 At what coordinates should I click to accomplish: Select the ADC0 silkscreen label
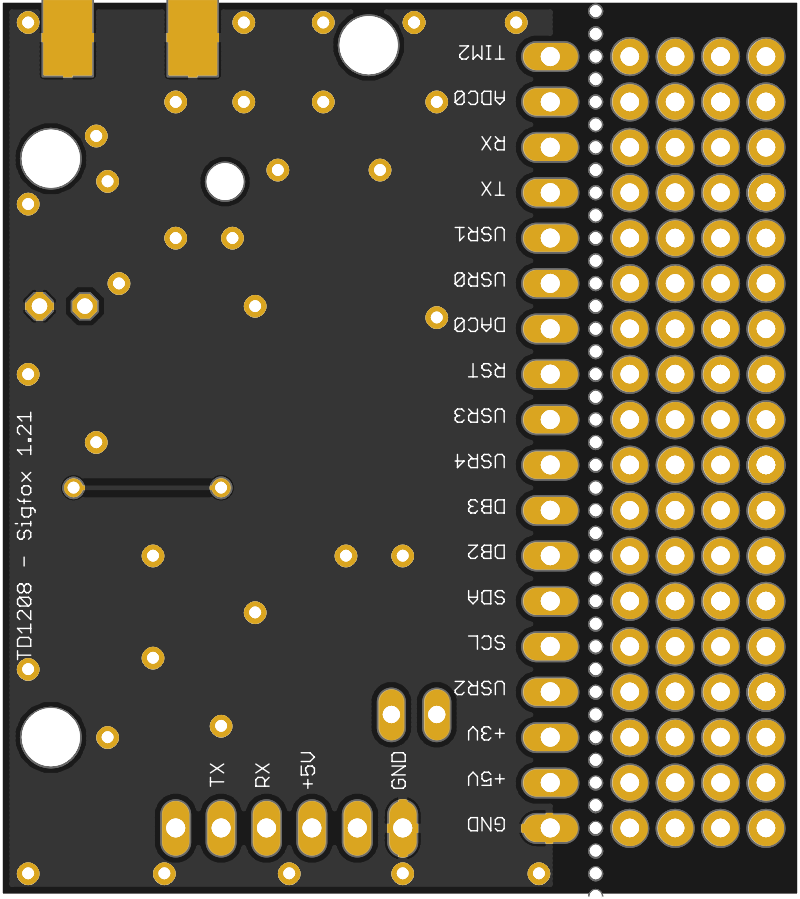click(x=479, y=98)
